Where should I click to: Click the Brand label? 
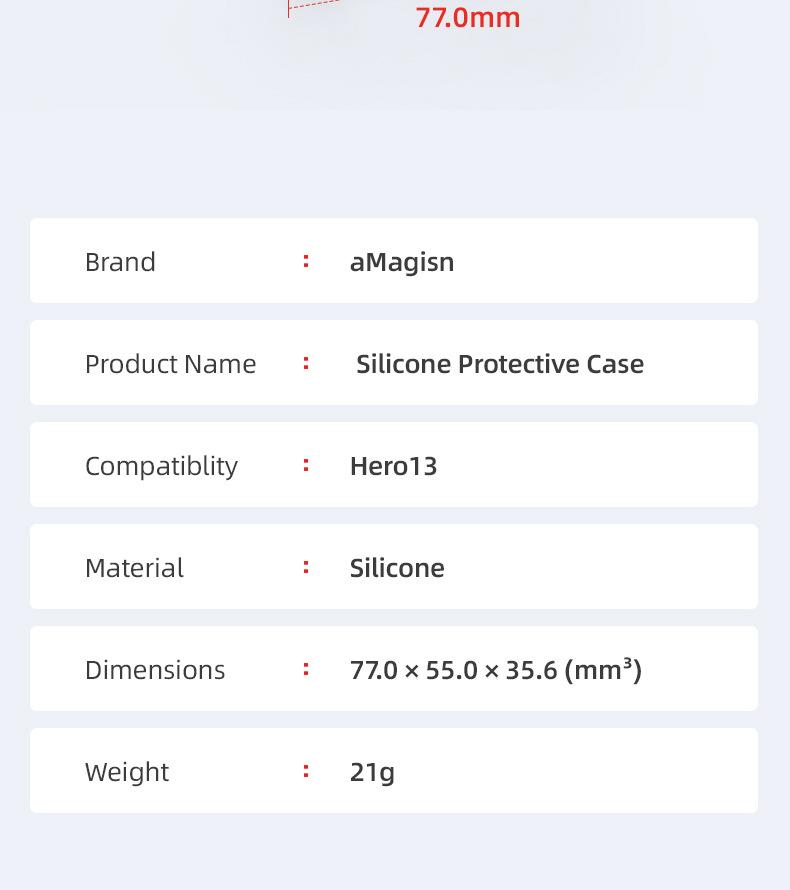click(120, 262)
